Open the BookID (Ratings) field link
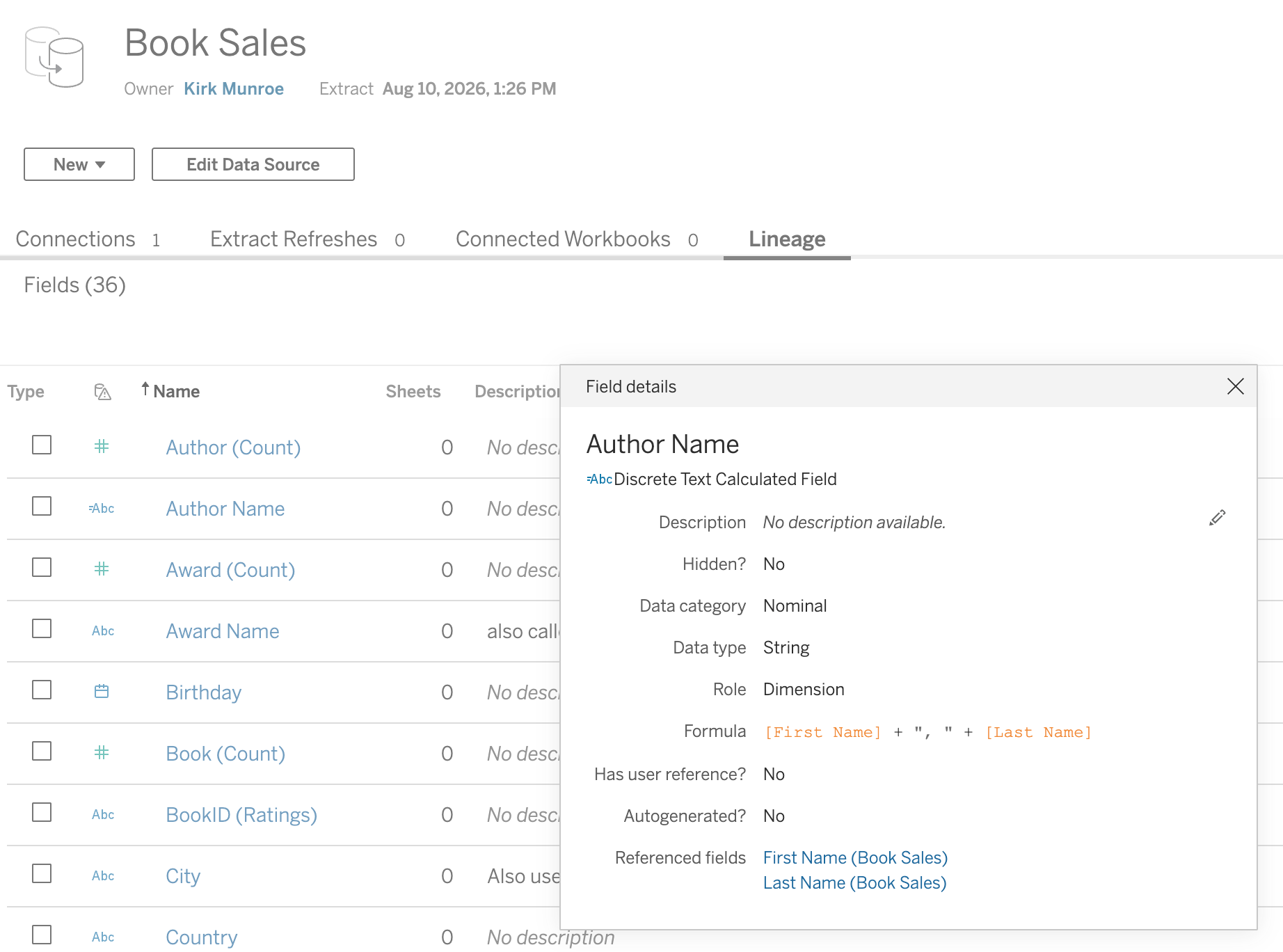Viewport: 1283px width, 952px height. tap(241, 815)
